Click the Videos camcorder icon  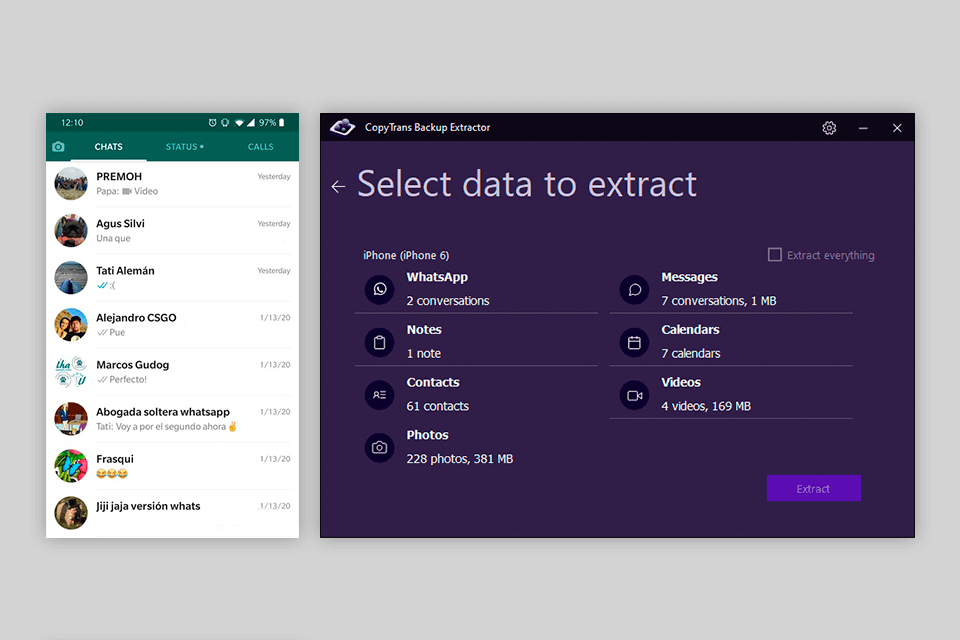tap(634, 395)
